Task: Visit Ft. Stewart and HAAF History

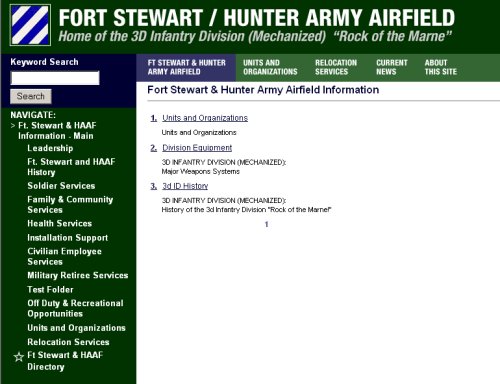Action: point(71,167)
